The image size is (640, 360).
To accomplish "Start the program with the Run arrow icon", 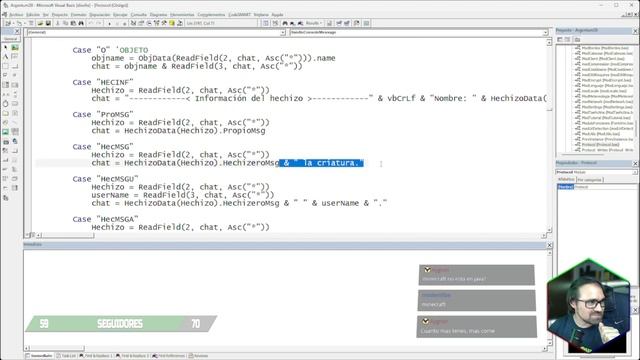I will 109,23.
